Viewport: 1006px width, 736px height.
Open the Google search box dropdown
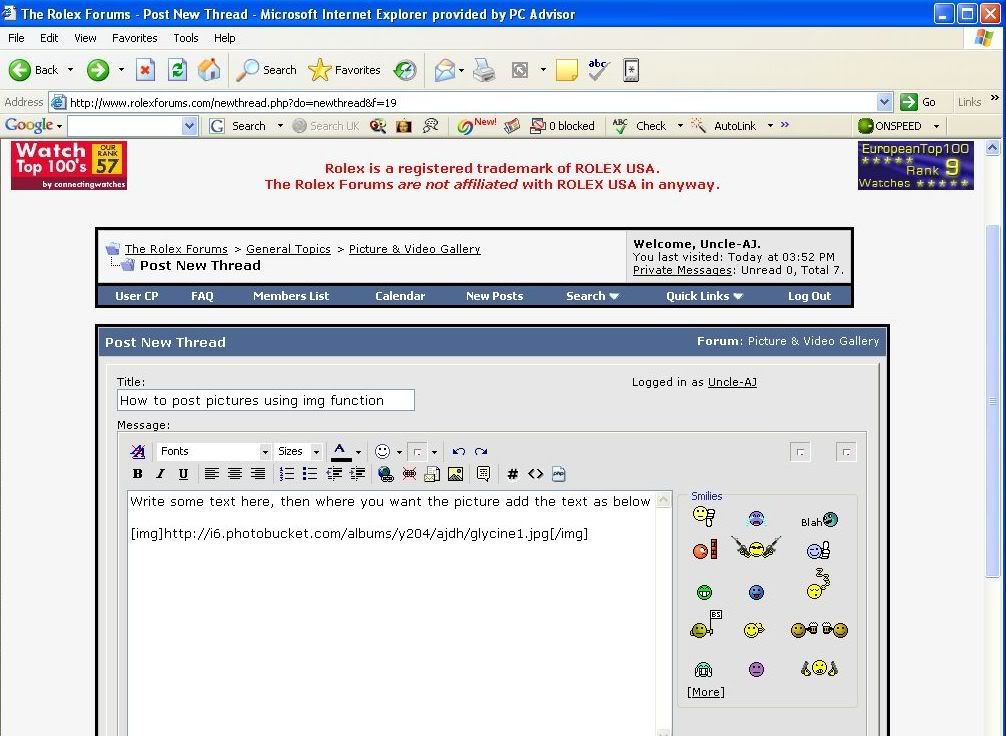(x=189, y=126)
